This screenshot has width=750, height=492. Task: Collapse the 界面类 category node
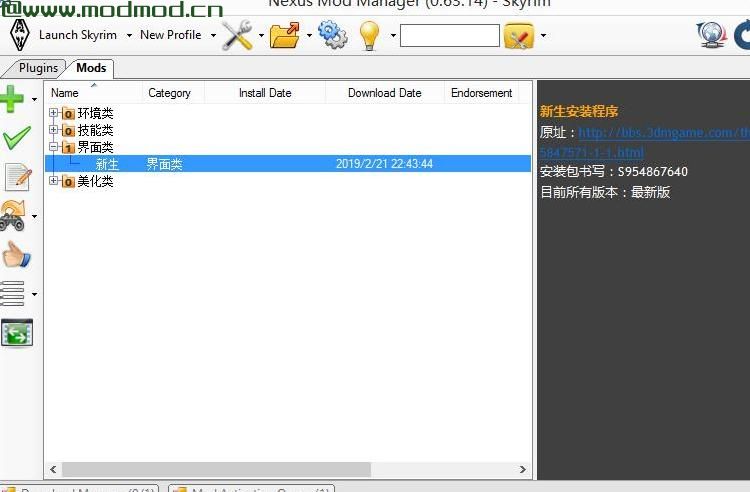[x=54, y=146]
